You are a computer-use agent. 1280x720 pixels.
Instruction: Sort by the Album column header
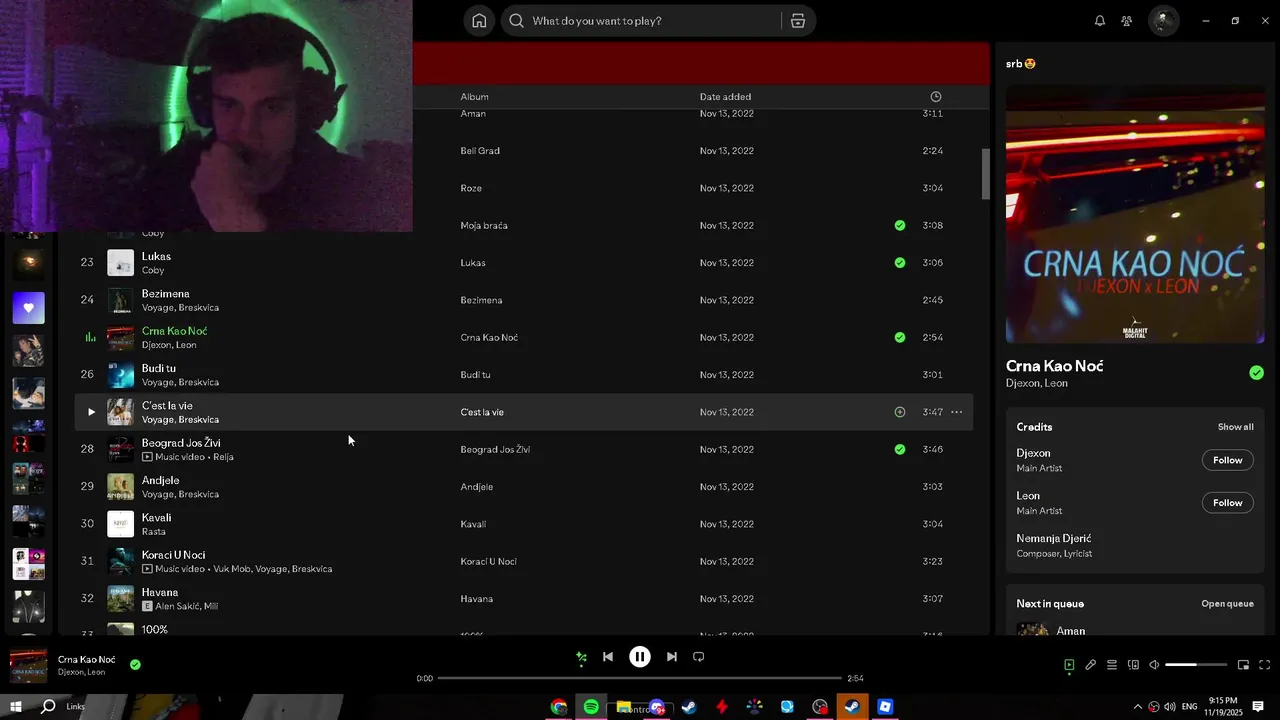pyautogui.click(x=474, y=97)
